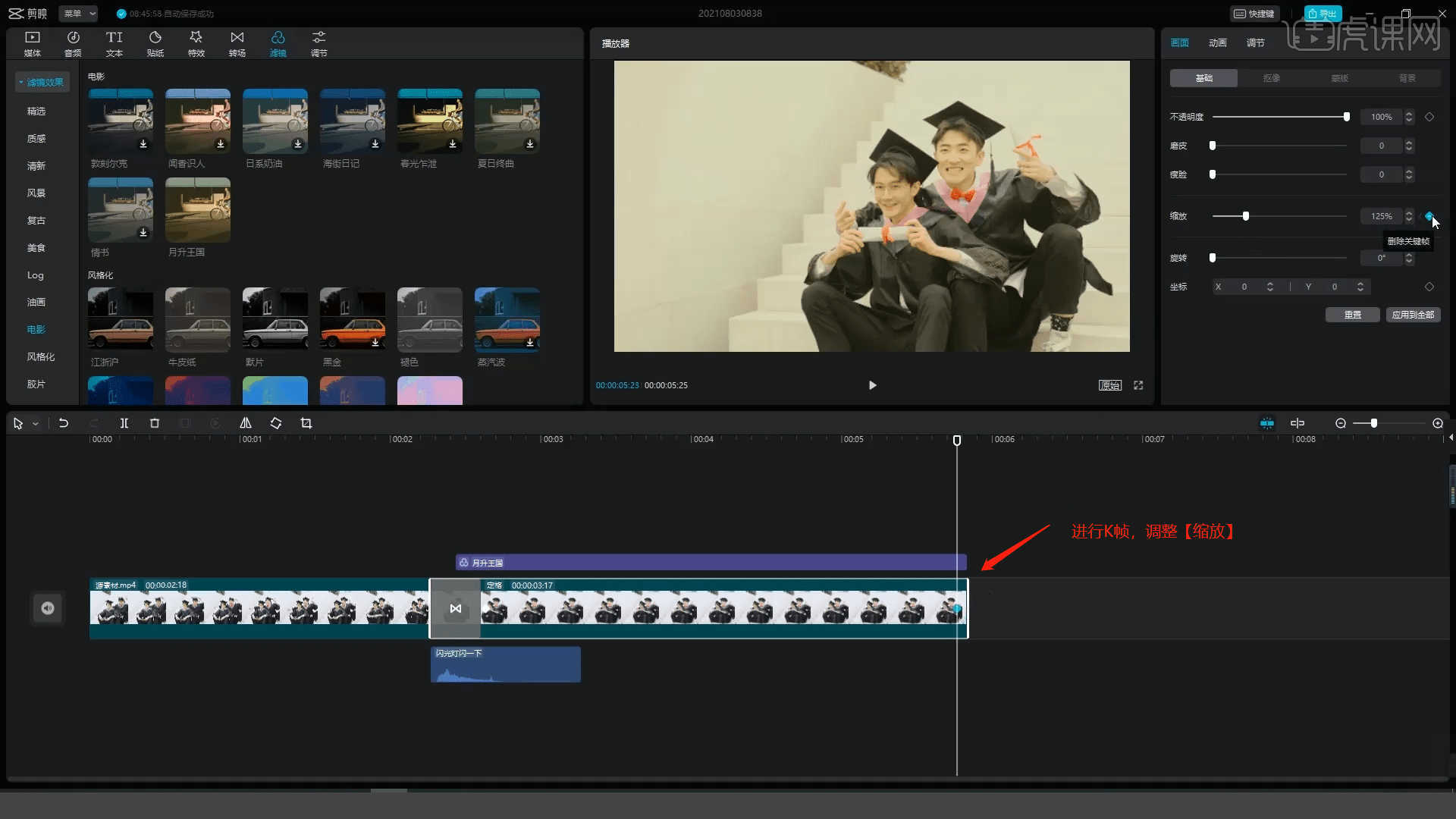Viewport: 1456px width, 819px height.
Task: Open the 转场 transitions panel
Action: [x=237, y=44]
